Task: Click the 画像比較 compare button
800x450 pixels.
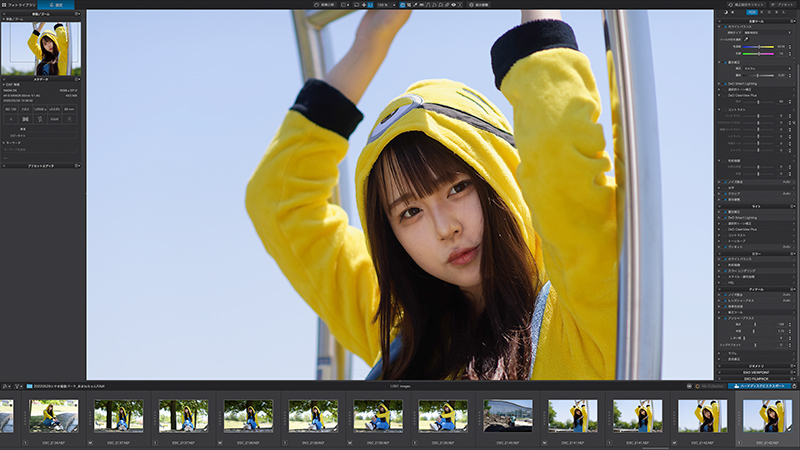Action: coord(324,5)
